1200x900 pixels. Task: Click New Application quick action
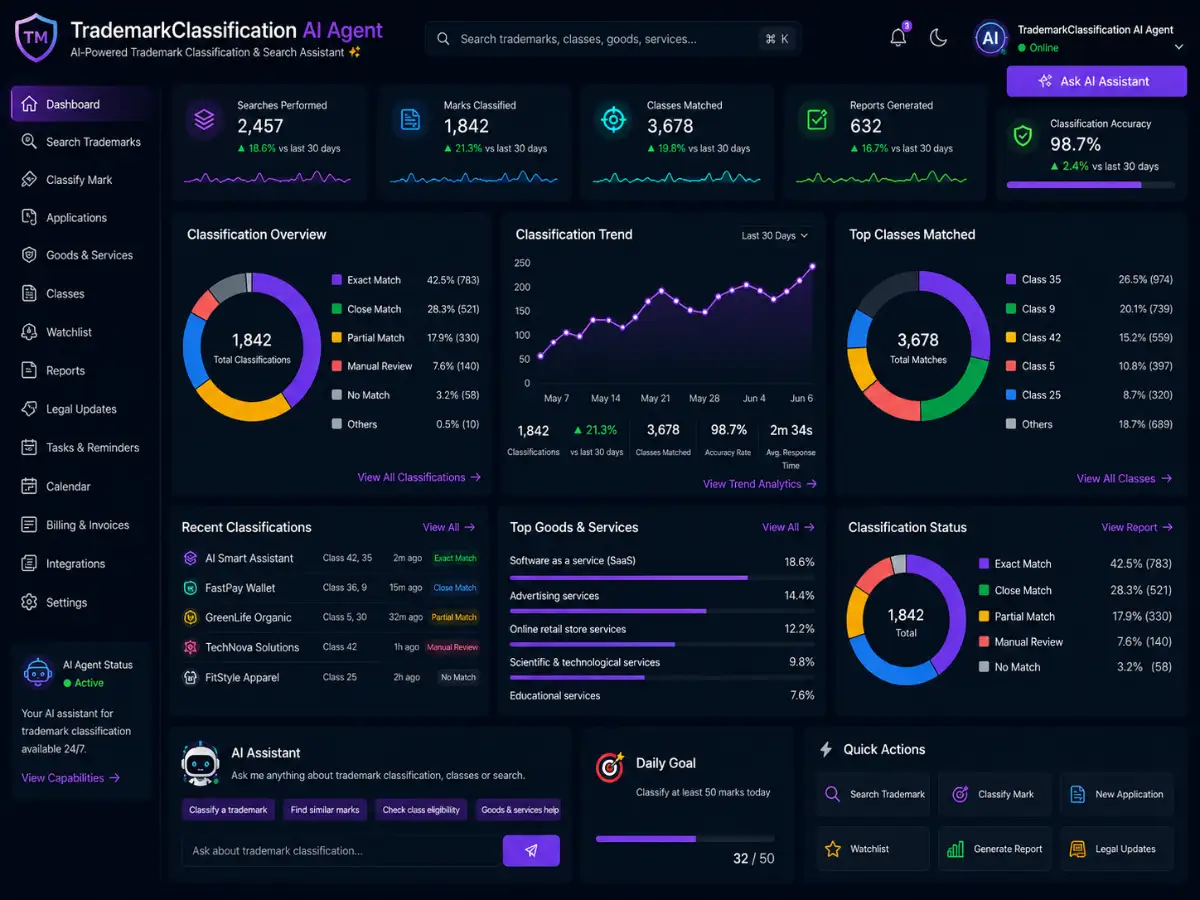[1117, 794]
